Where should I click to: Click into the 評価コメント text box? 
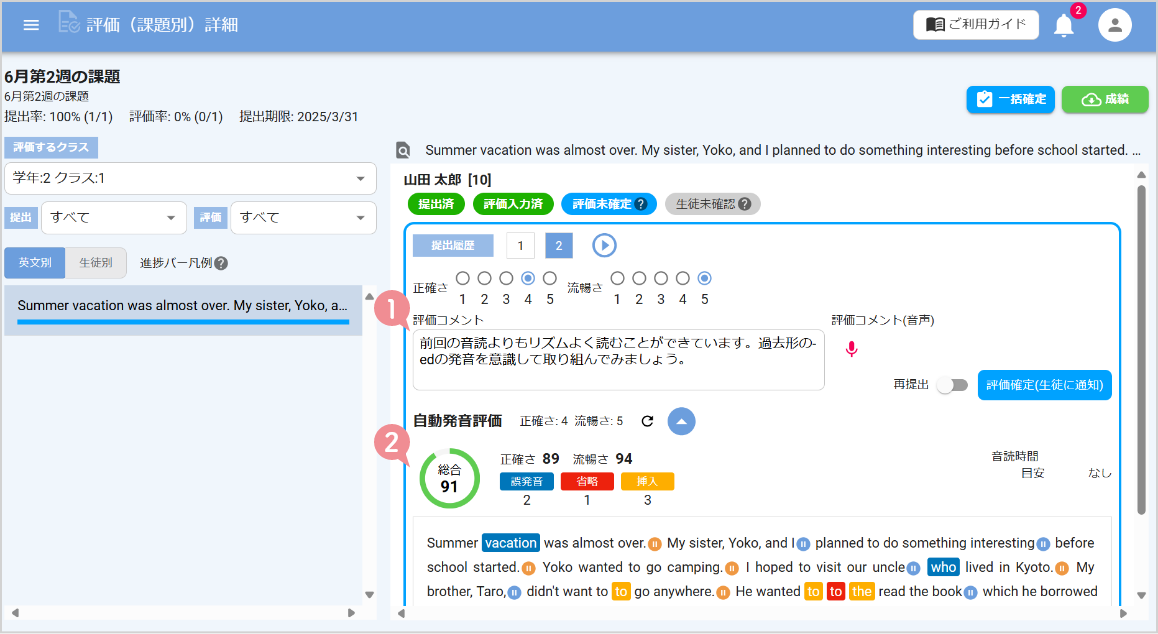click(618, 360)
